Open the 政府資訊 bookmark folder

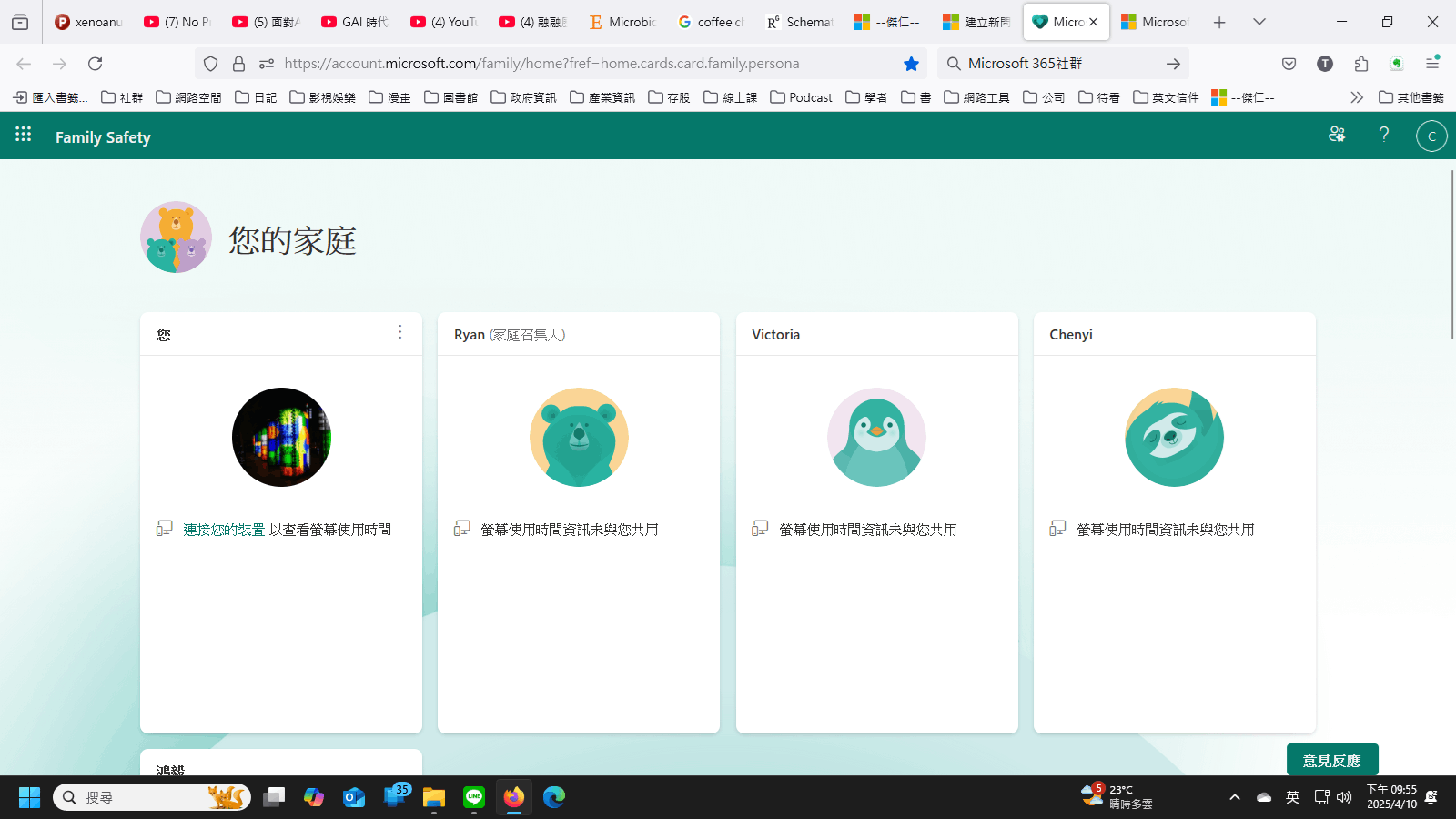click(523, 97)
